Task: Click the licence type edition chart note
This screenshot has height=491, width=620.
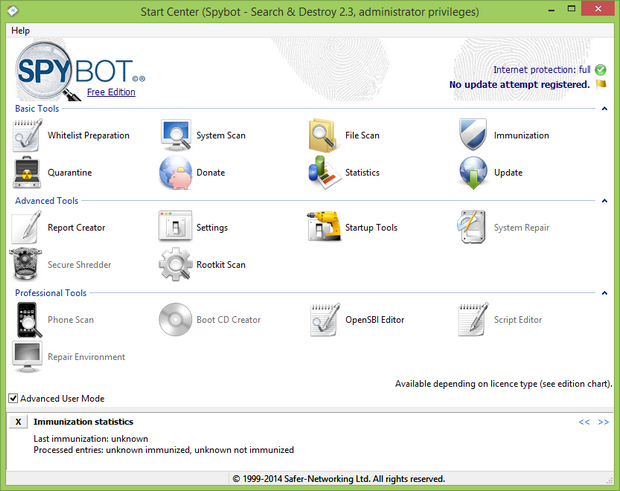Action: (503, 383)
